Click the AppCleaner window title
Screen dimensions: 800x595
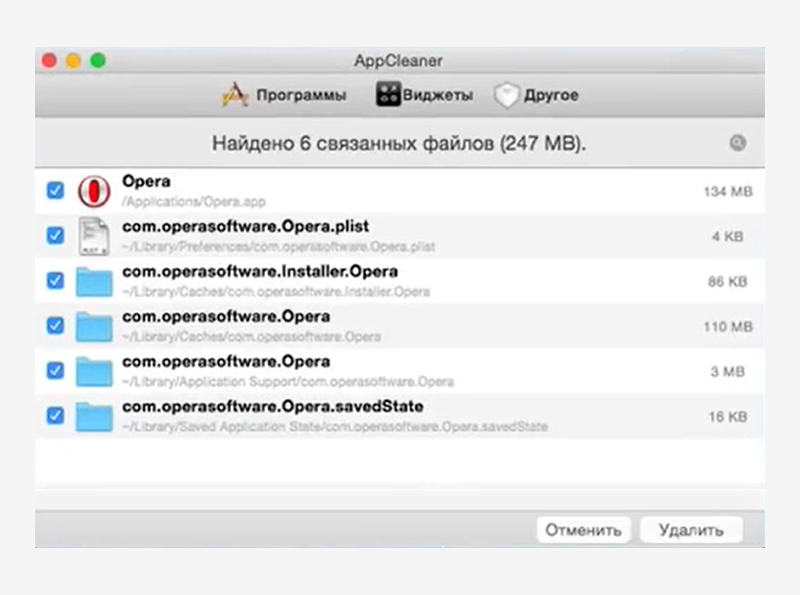click(x=398, y=61)
